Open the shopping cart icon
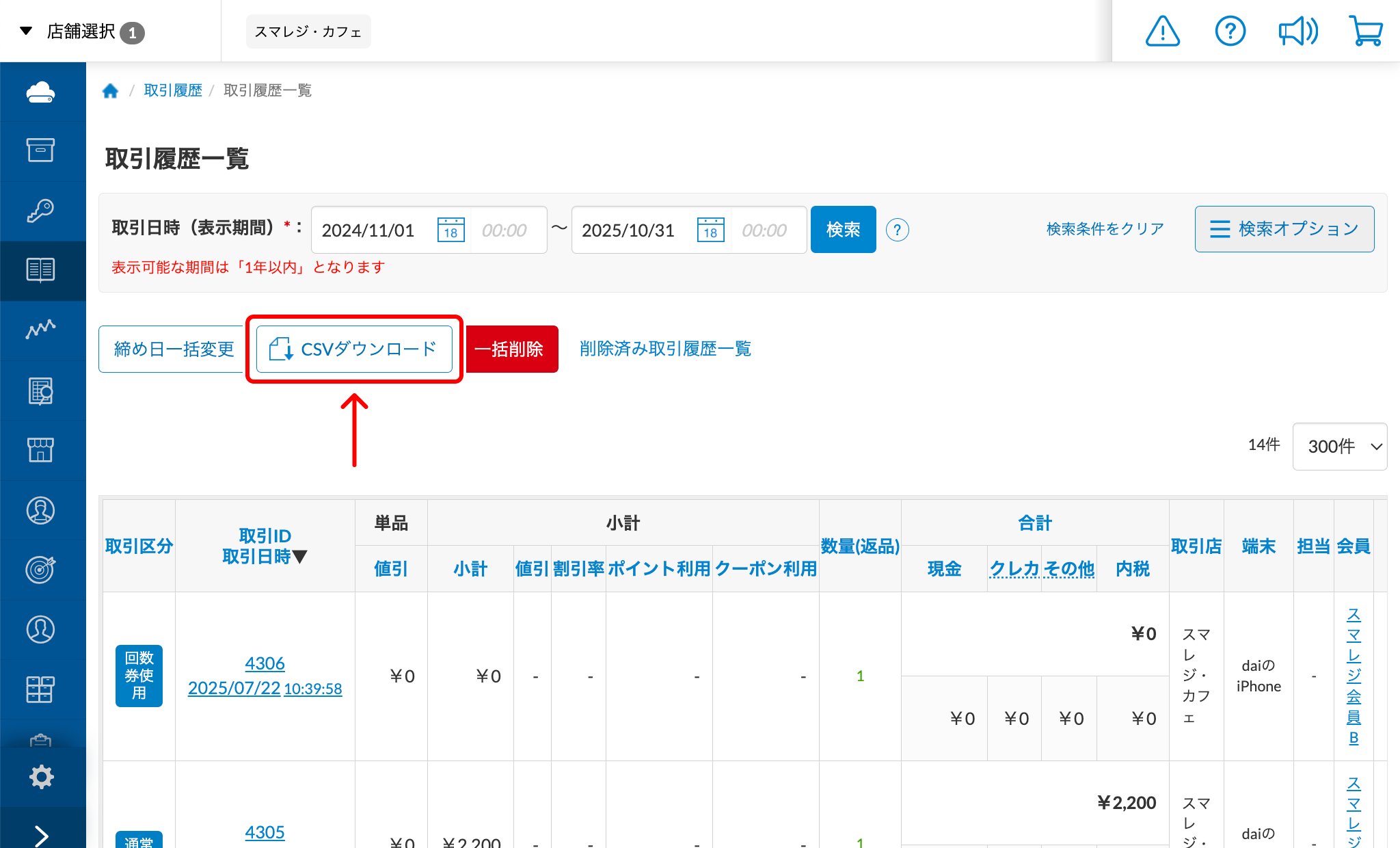1400x848 pixels. click(1366, 31)
